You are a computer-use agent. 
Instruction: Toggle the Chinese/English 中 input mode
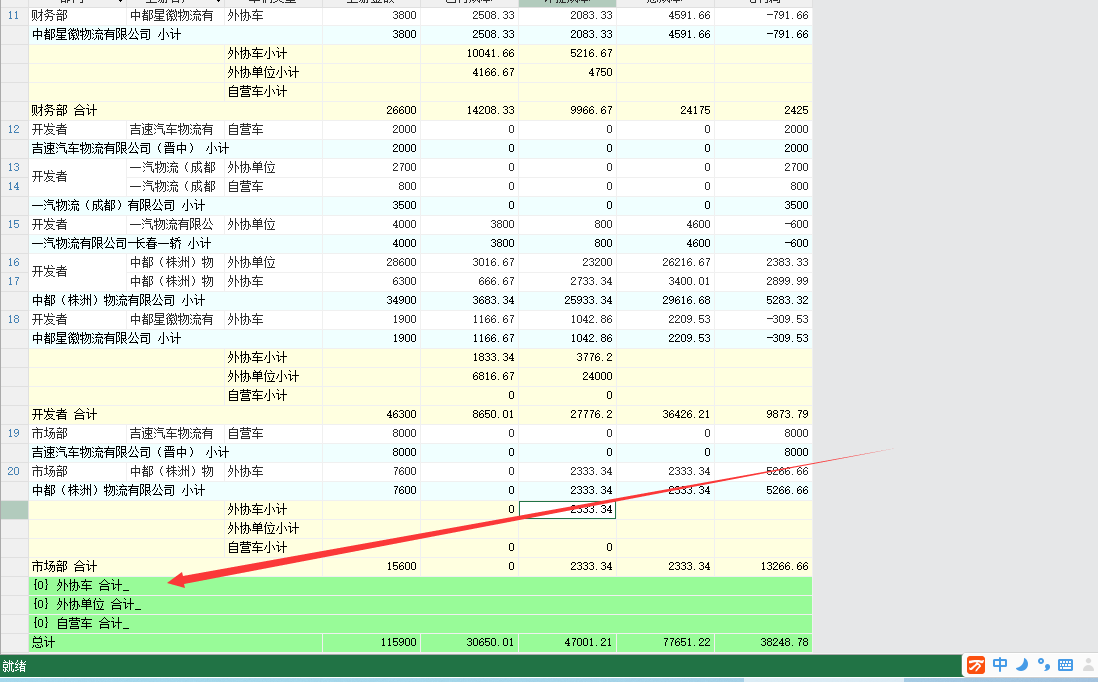pyautogui.click(x=1000, y=664)
